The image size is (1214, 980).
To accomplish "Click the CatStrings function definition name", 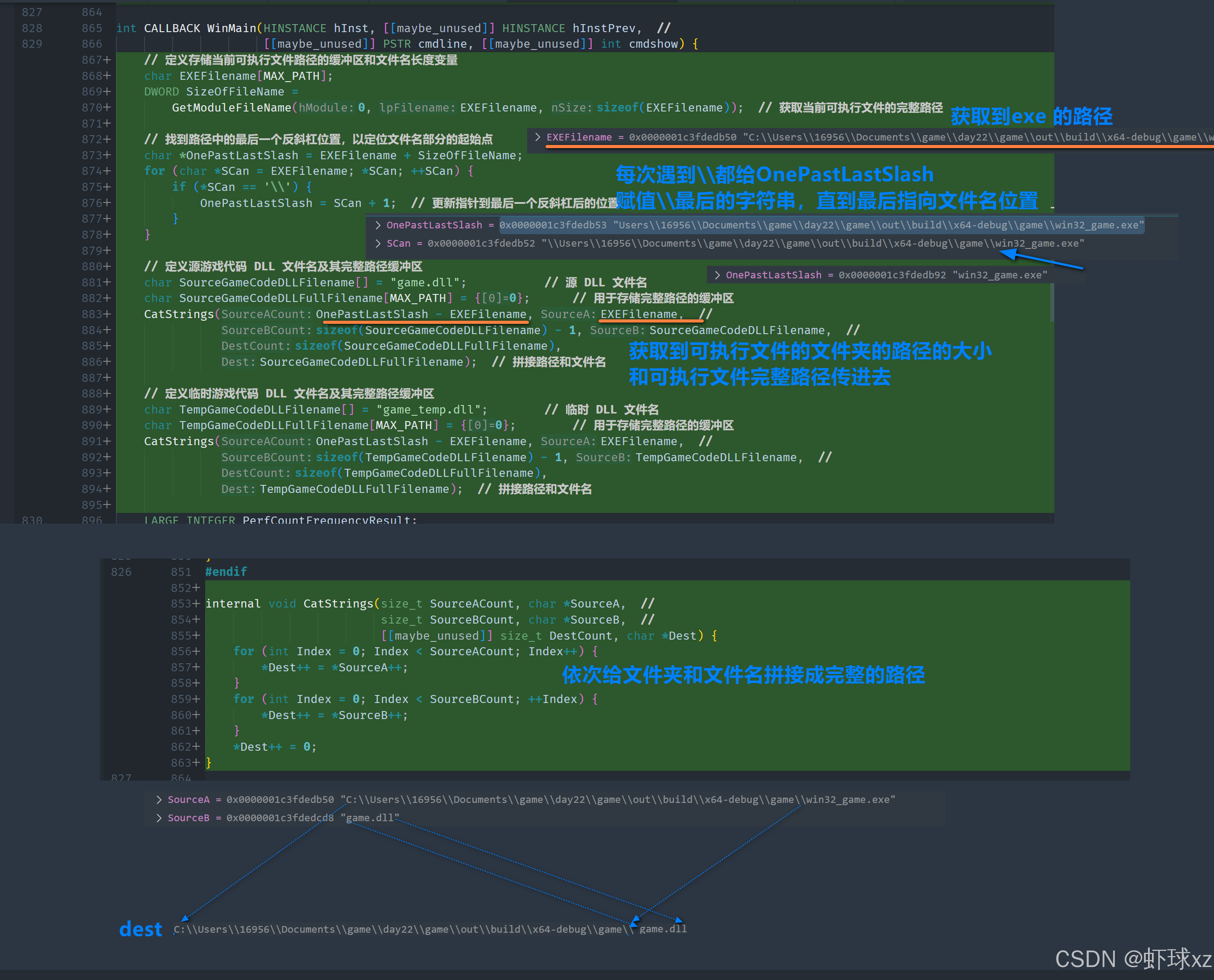I will click(339, 604).
